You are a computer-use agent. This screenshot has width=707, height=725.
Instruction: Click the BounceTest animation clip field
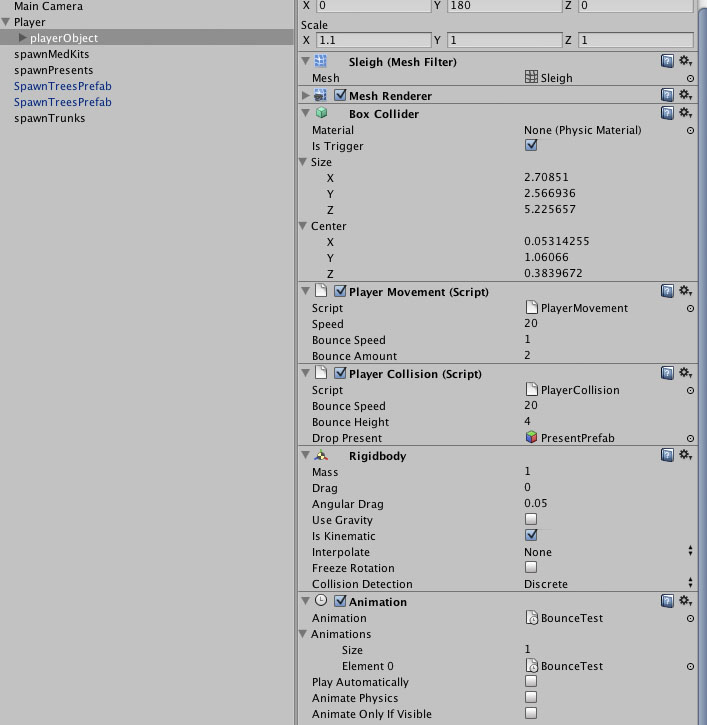tap(600, 618)
